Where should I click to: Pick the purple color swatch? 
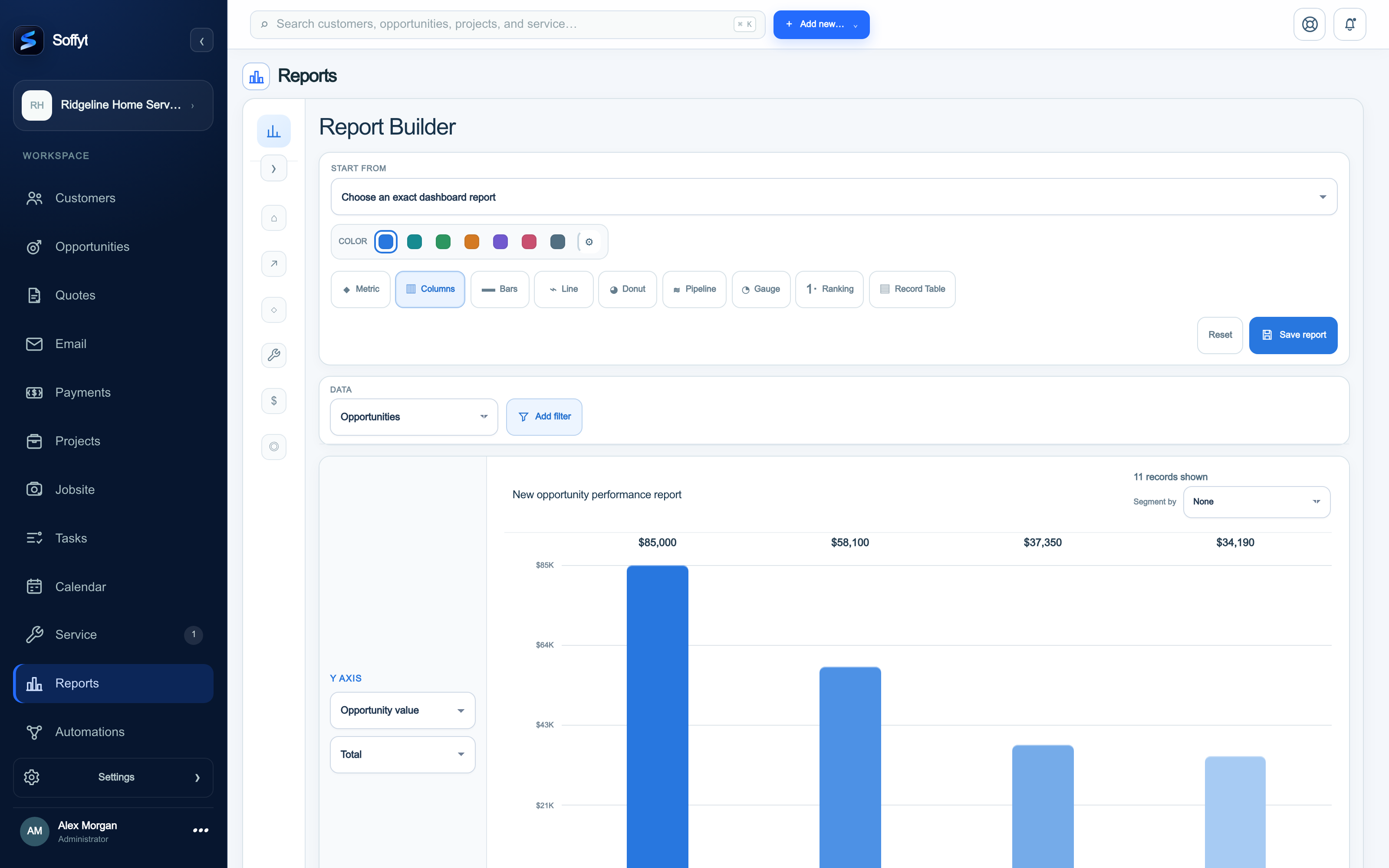500,242
